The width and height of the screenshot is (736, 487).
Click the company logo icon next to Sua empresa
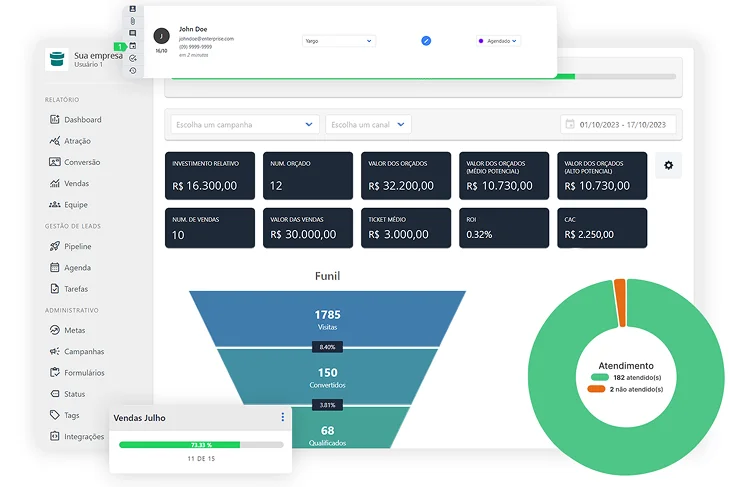pyautogui.click(x=58, y=60)
